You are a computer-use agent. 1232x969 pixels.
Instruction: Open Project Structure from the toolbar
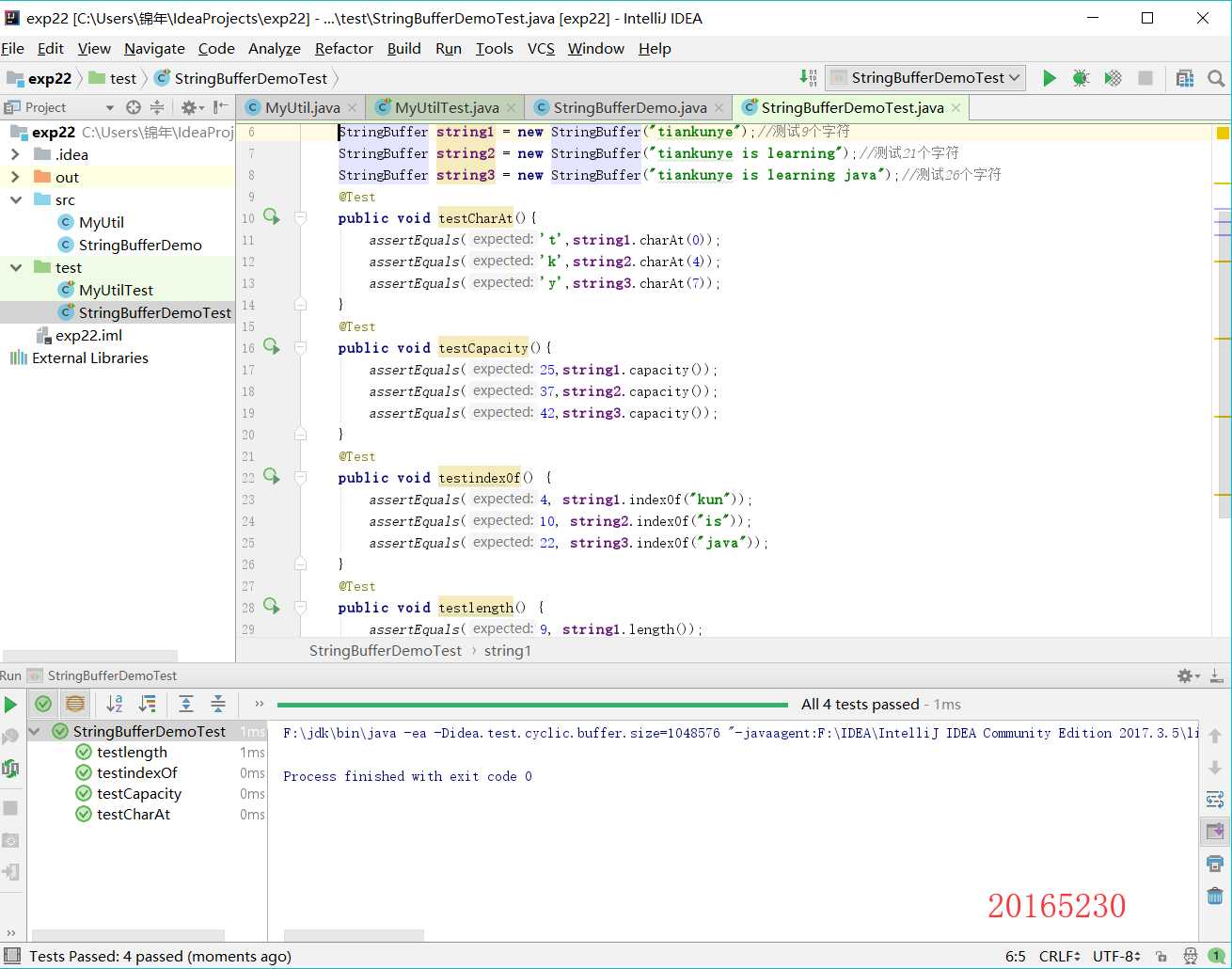(x=1185, y=78)
